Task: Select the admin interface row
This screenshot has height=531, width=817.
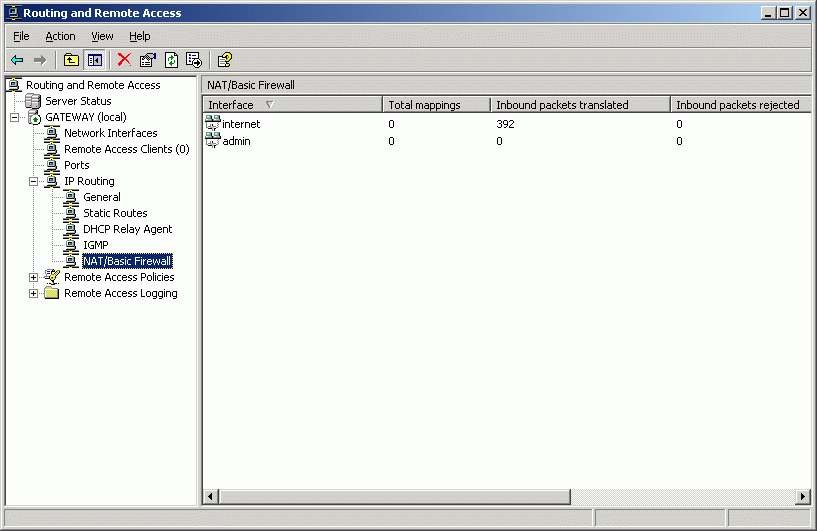Action: [507, 141]
